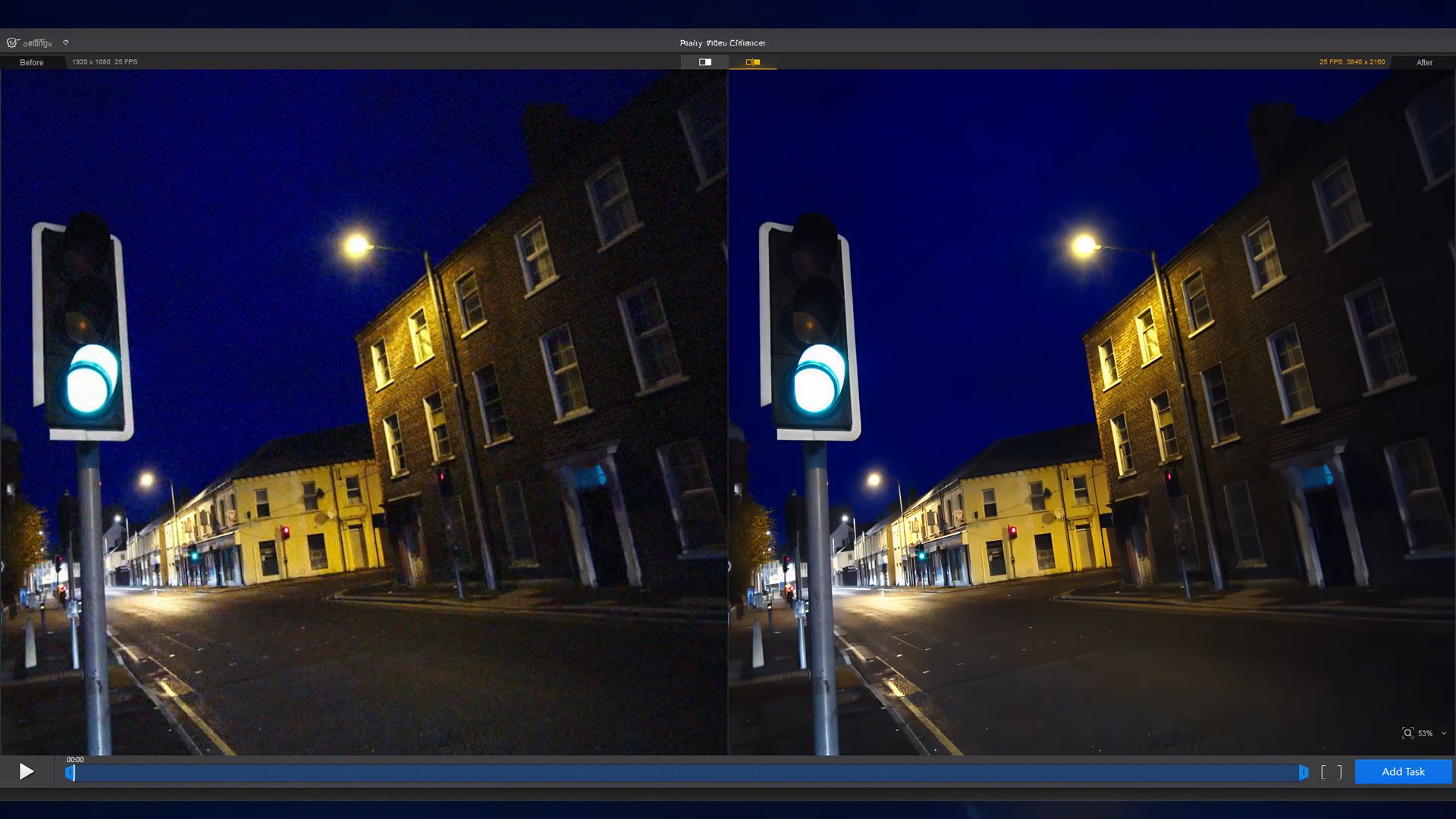Click the zoom magnifier icon
Screen dimensions: 1456x819
1407,733
